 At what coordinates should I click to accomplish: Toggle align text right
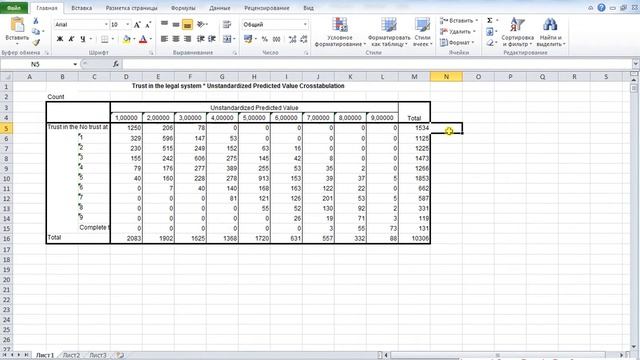[x=187, y=39]
